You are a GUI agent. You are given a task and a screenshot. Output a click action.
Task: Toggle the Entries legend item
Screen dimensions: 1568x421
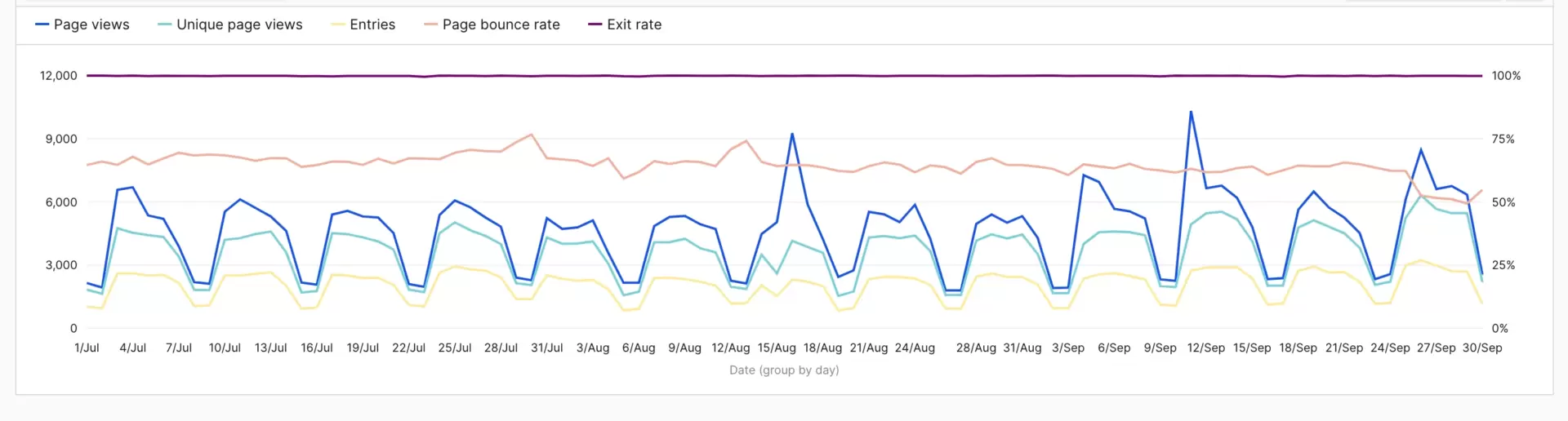363,24
